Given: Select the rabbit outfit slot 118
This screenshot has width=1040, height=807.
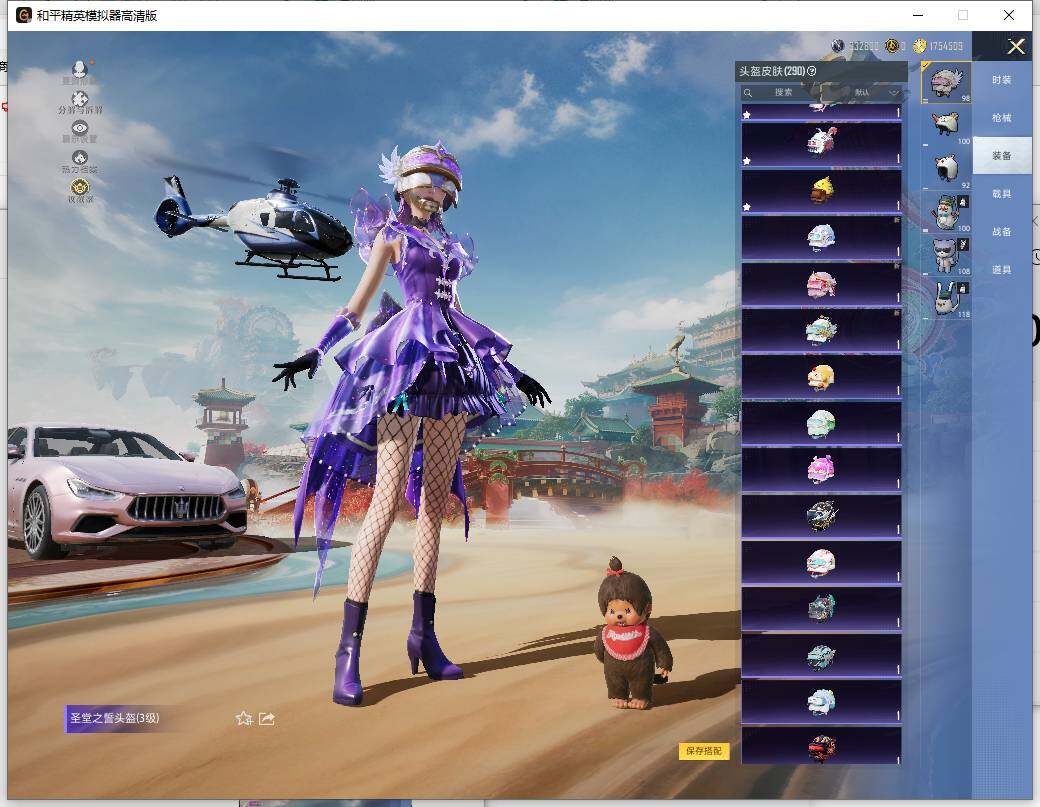Looking at the screenshot, I should [946, 299].
